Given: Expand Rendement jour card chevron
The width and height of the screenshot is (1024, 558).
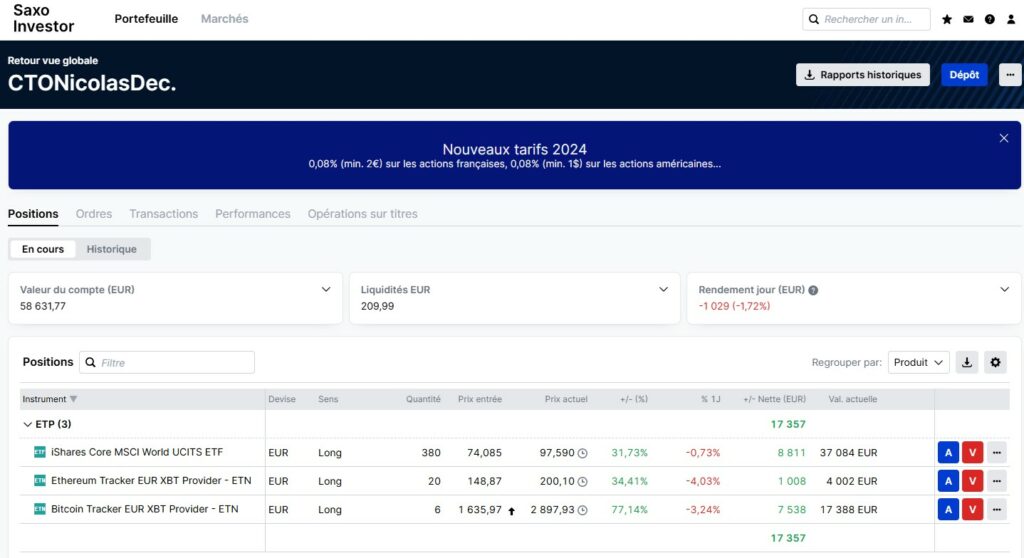Looking at the screenshot, I should coord(1004,289).
